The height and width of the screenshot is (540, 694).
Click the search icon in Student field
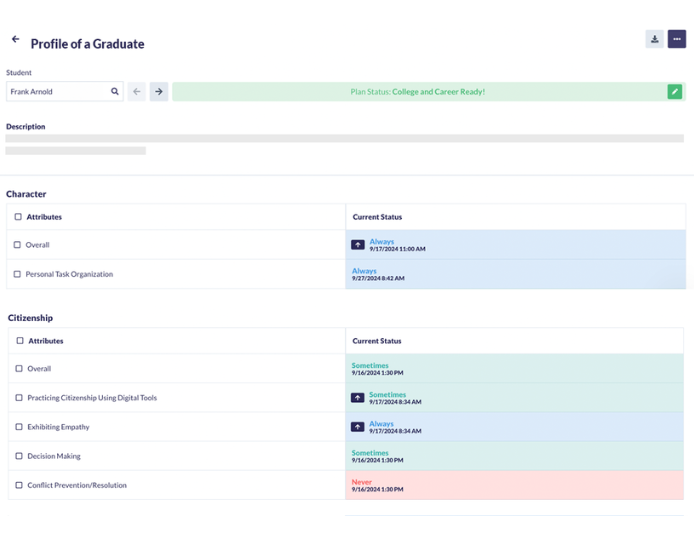click(x=115, y=92)
